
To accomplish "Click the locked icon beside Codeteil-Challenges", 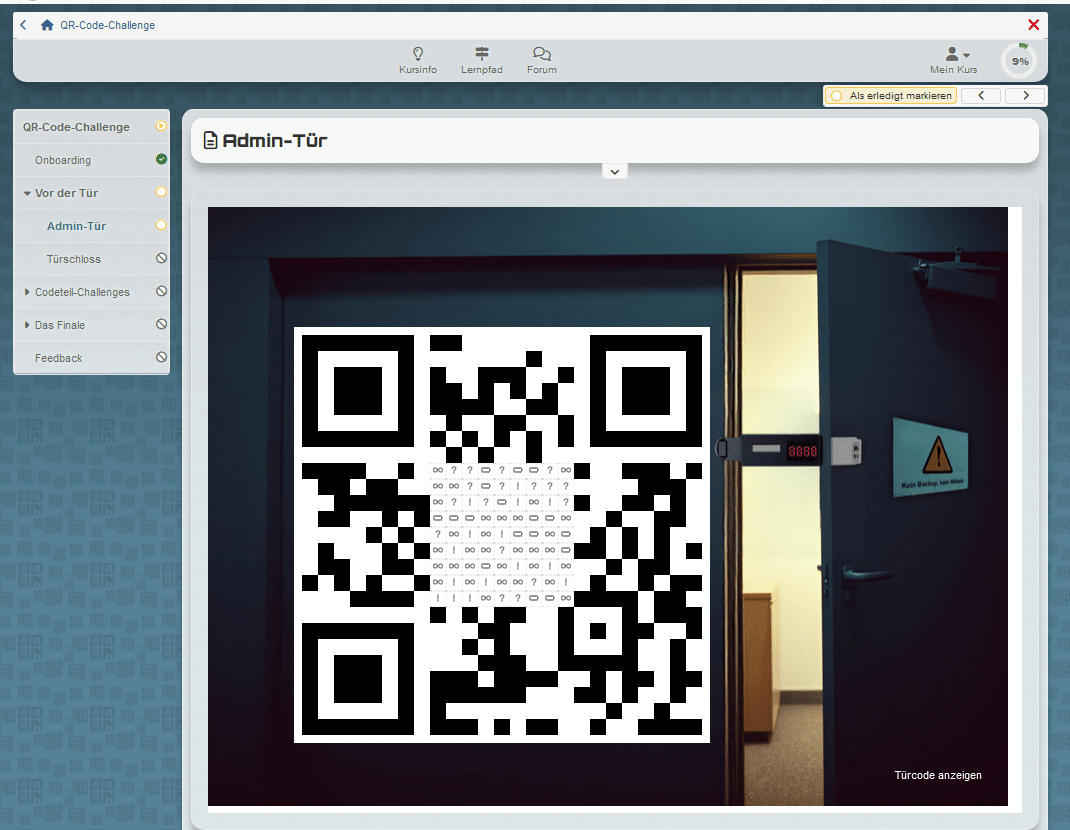I will click(x=161, y=291).
